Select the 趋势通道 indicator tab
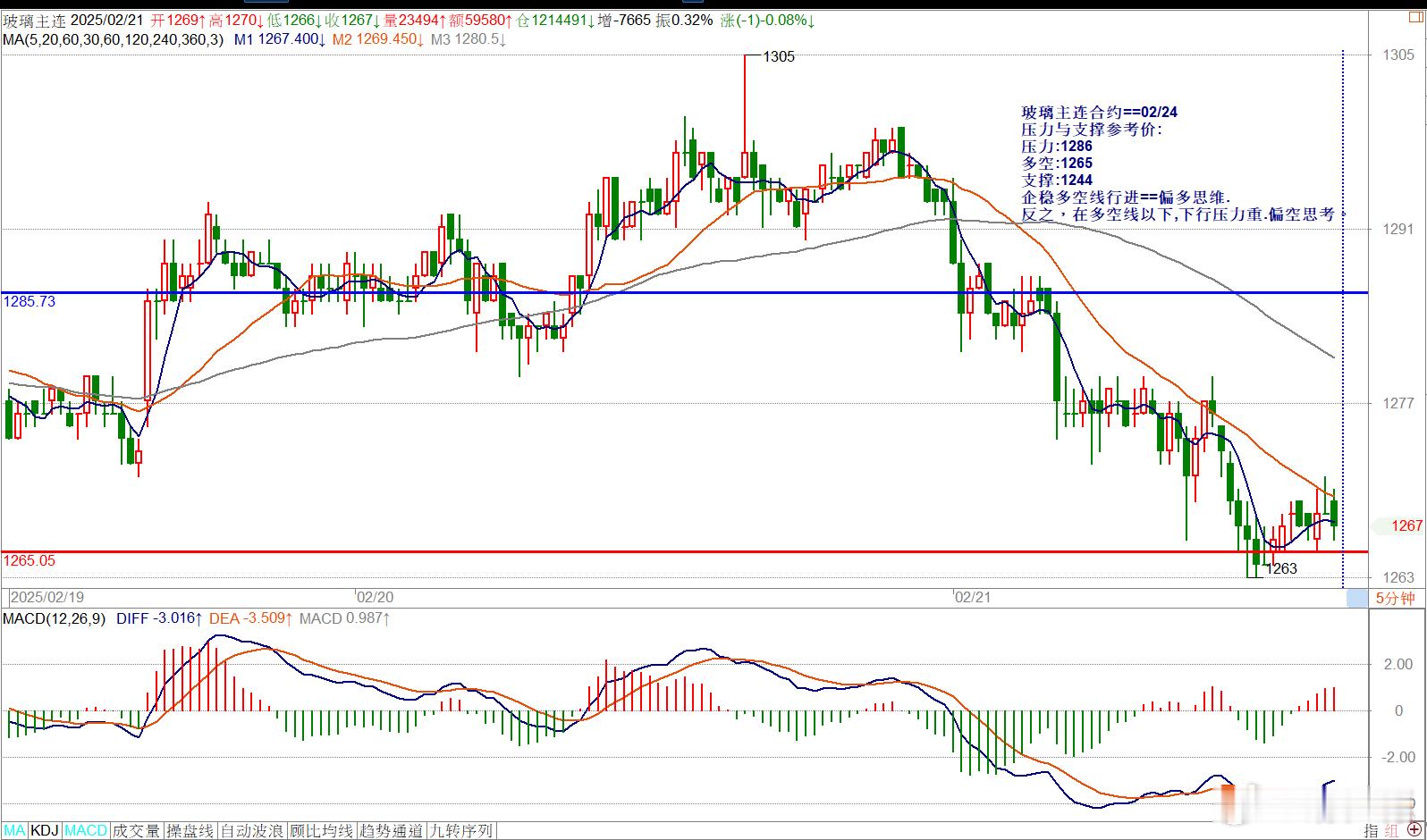The height and width of the screenshot is (840, 1427). [x=391, y=831]
